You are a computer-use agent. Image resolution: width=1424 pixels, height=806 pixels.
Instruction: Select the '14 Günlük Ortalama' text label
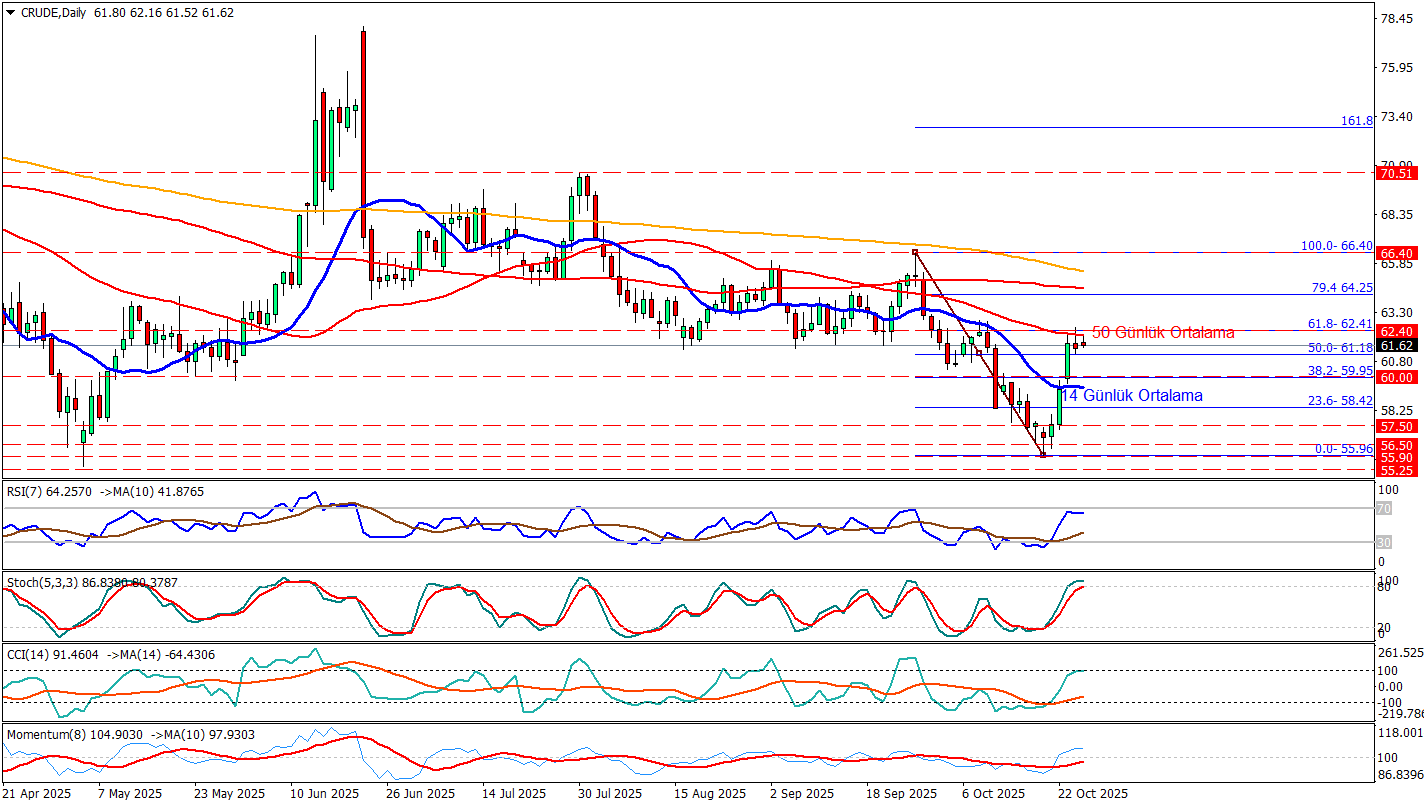coord(1131,396)
